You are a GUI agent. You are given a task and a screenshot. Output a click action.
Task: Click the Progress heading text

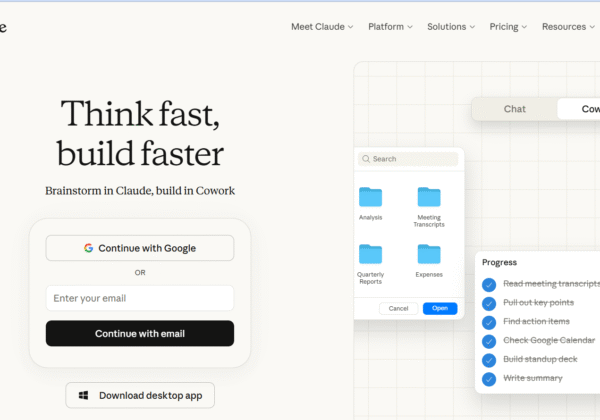499,262
